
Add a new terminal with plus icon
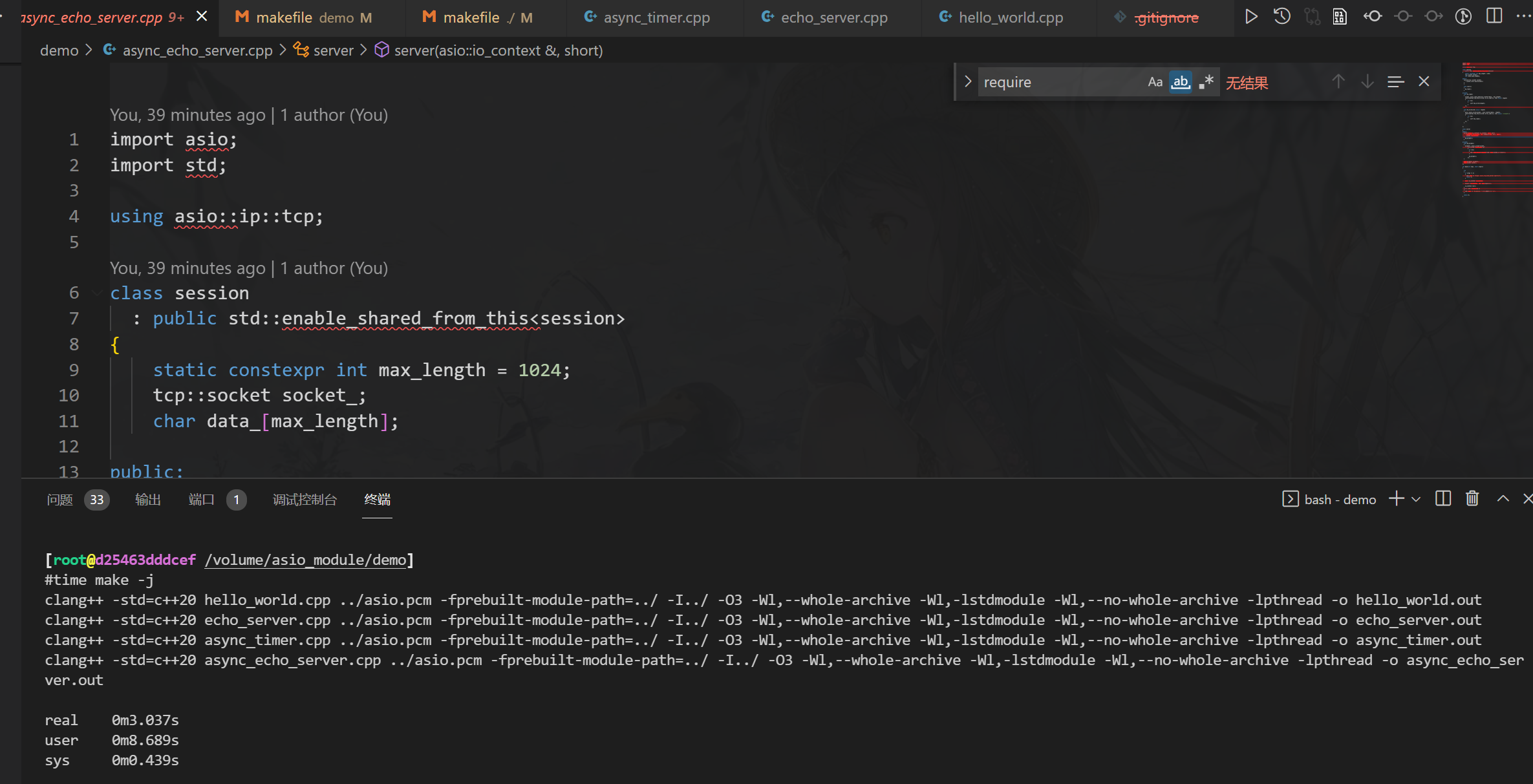[x=1397, y=499]
